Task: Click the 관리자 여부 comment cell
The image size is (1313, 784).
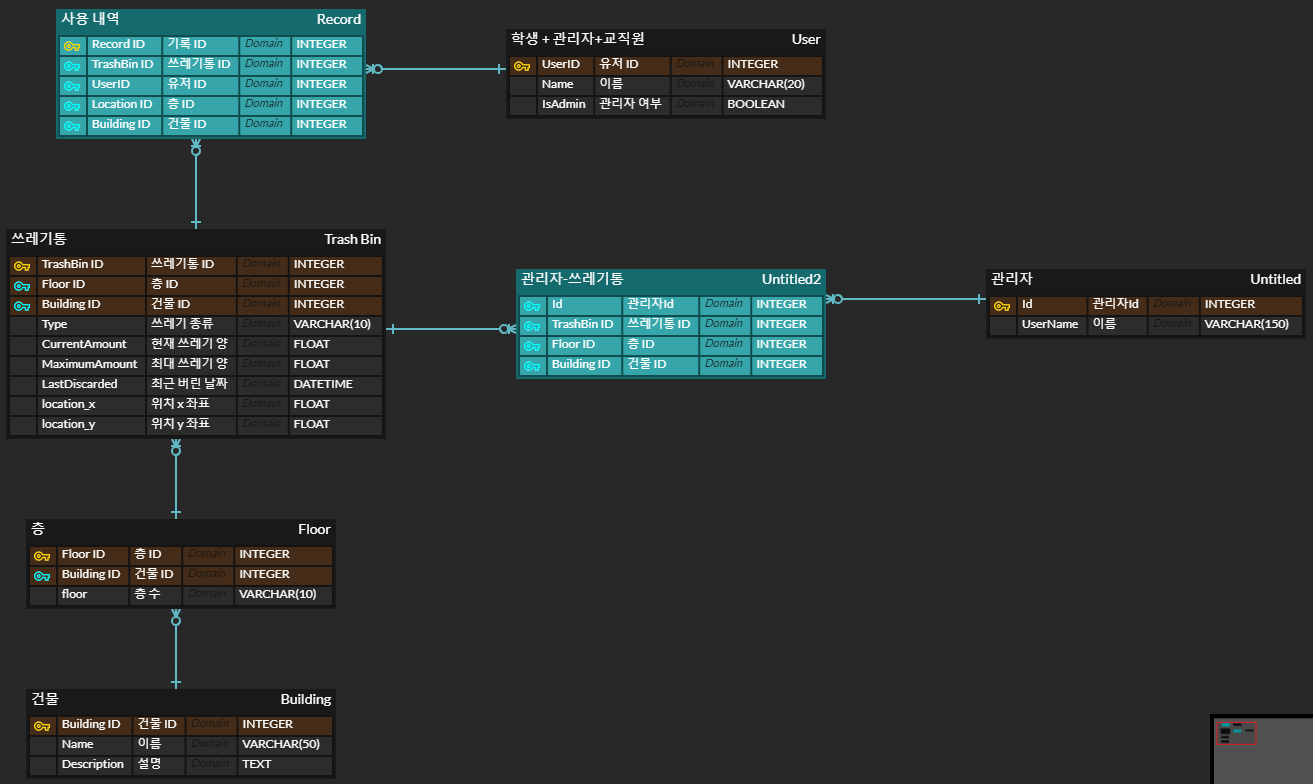Action: click(x=632, y=104)
